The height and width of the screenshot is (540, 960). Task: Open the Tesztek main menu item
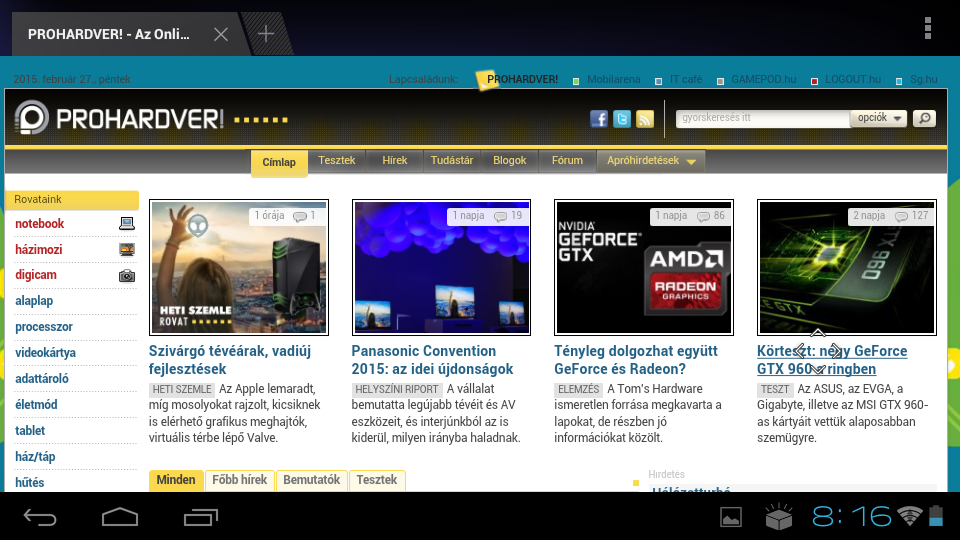pyautogui.click(x=337, y=160)
